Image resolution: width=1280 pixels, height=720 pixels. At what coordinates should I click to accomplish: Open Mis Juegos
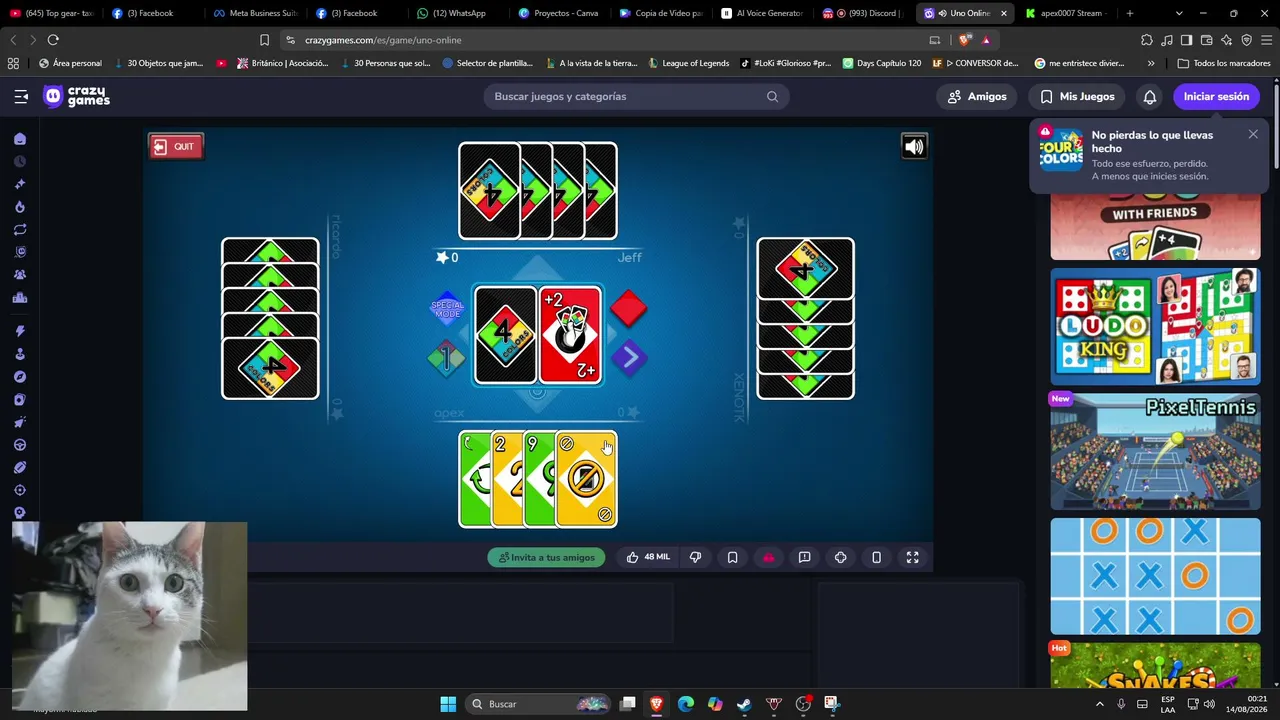[1077, 96]
